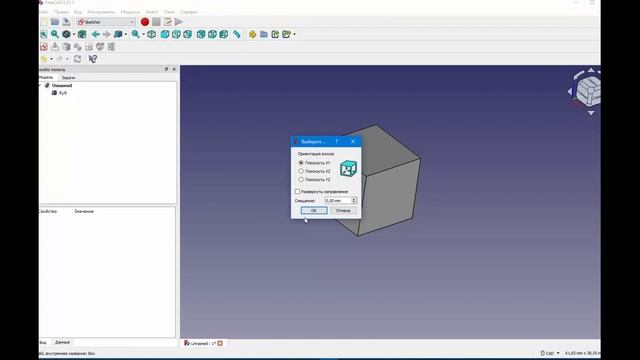Open the link actions dropdown arrow

tap(294, 34)
